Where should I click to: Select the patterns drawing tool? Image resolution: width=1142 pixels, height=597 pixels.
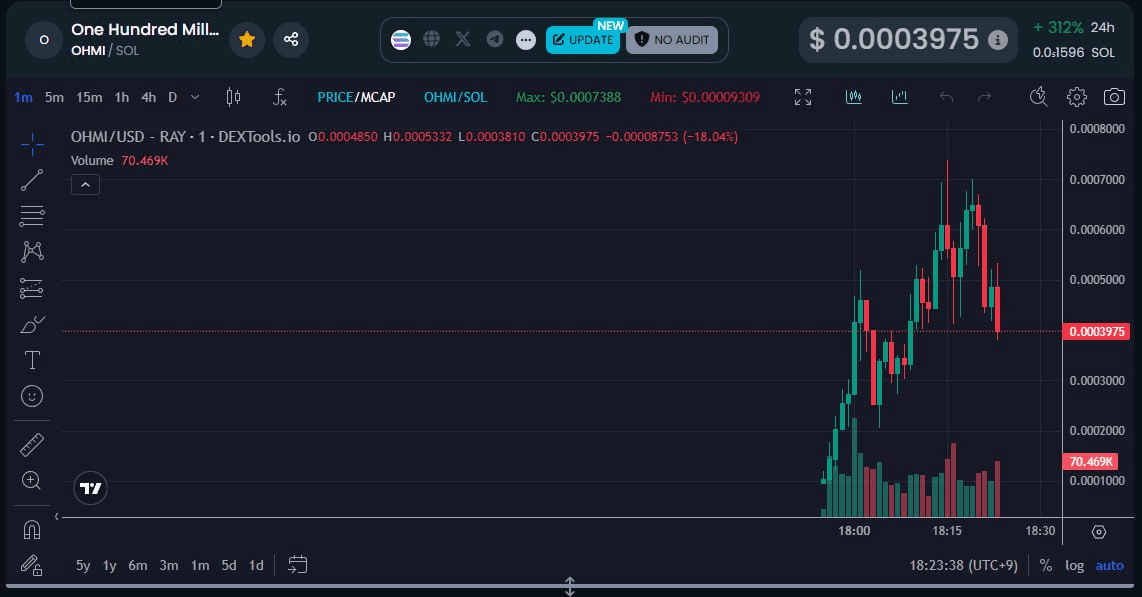pos(32,252)
